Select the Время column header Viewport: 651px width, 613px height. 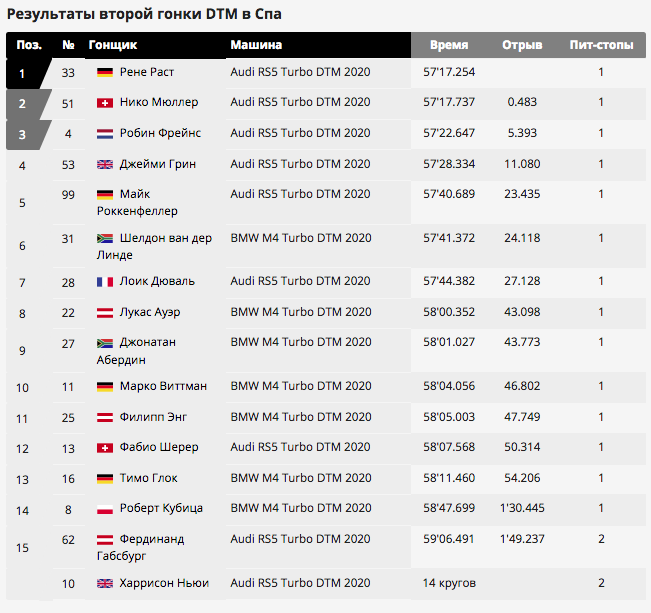click(449, 45)
